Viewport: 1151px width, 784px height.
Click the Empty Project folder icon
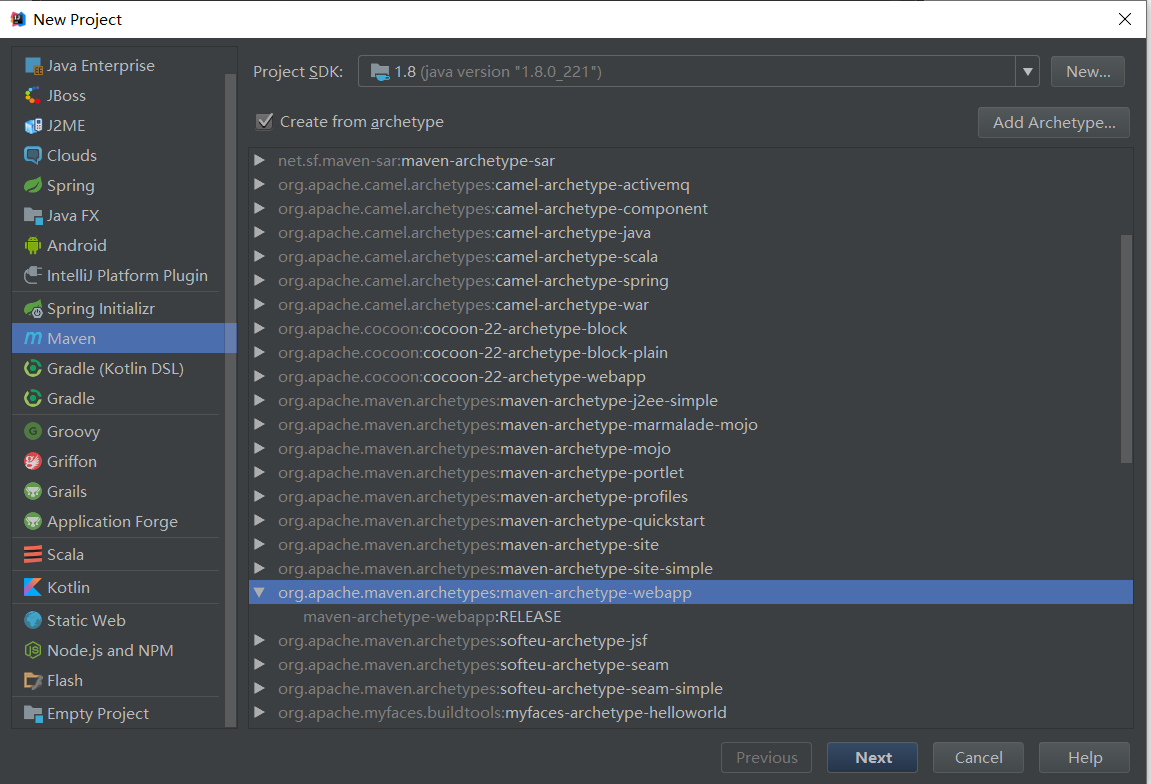pyautogui.click(x=33, y=714)
